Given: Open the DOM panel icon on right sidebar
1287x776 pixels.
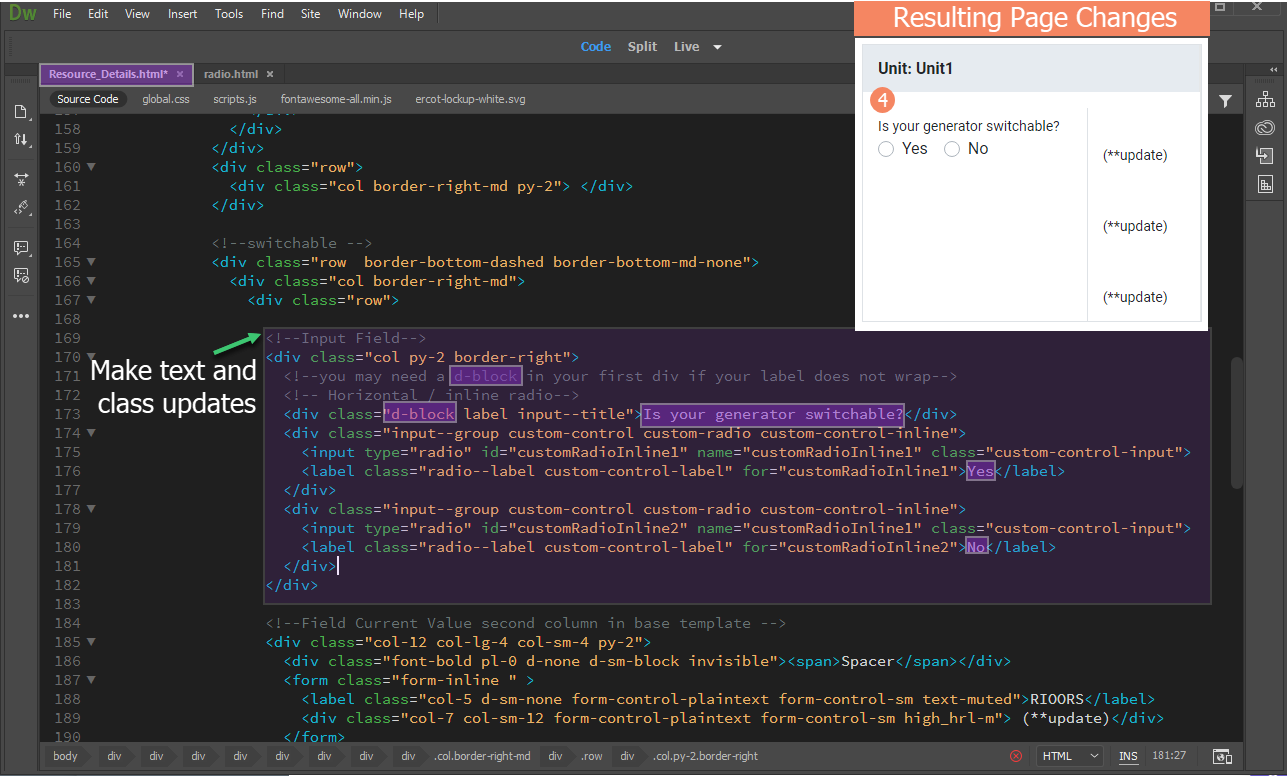Looking at the screenshot, I should [x=1265, y=98].
